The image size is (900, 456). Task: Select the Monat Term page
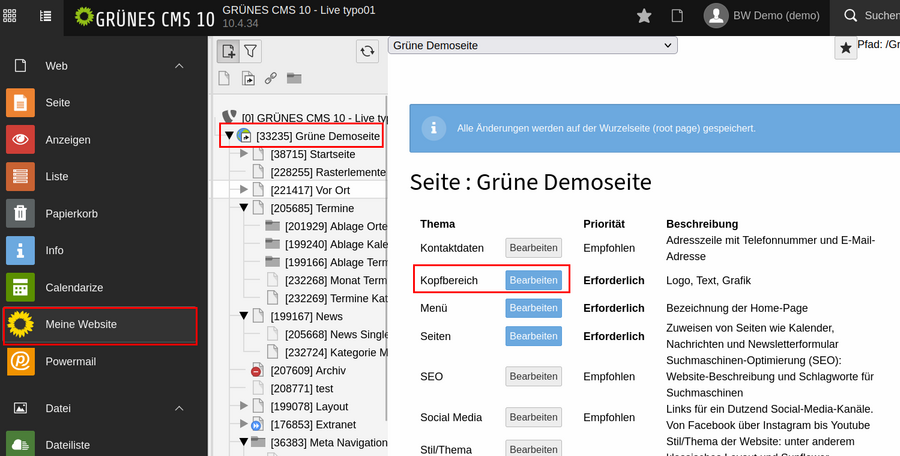point(336,280)
